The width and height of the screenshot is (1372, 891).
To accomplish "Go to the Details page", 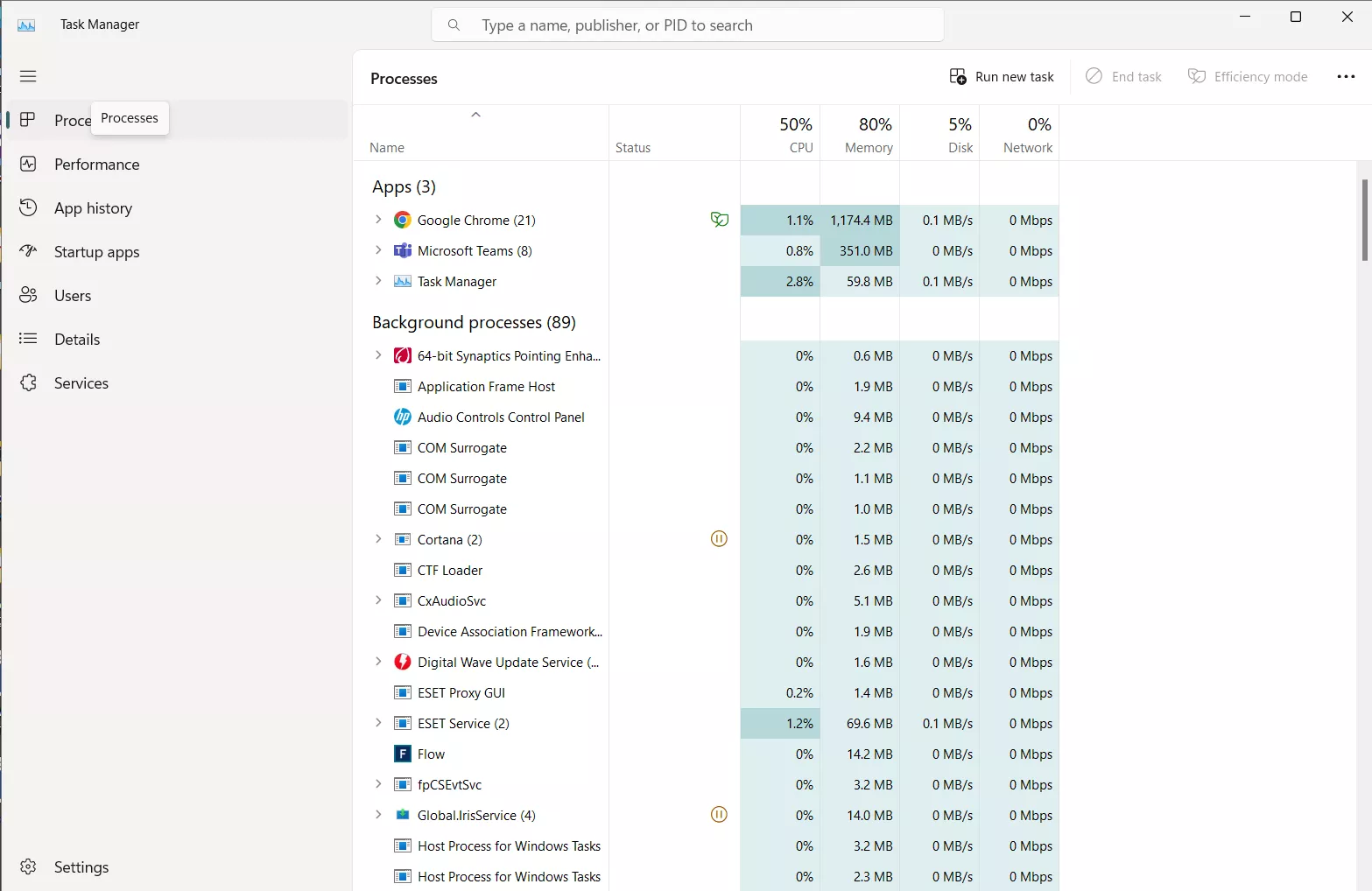I will click(77, 340).
